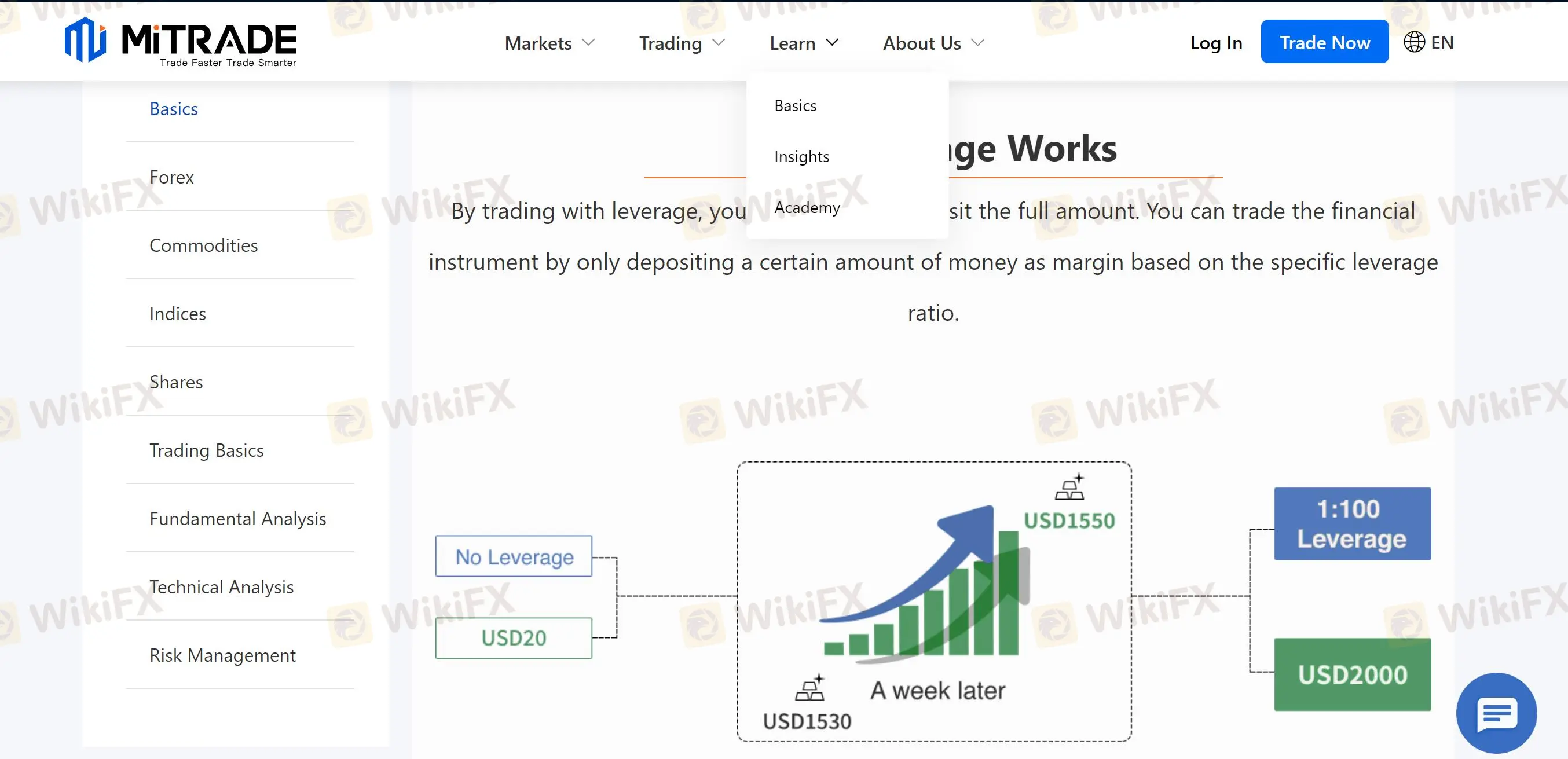Click the Log In button

1216,42
